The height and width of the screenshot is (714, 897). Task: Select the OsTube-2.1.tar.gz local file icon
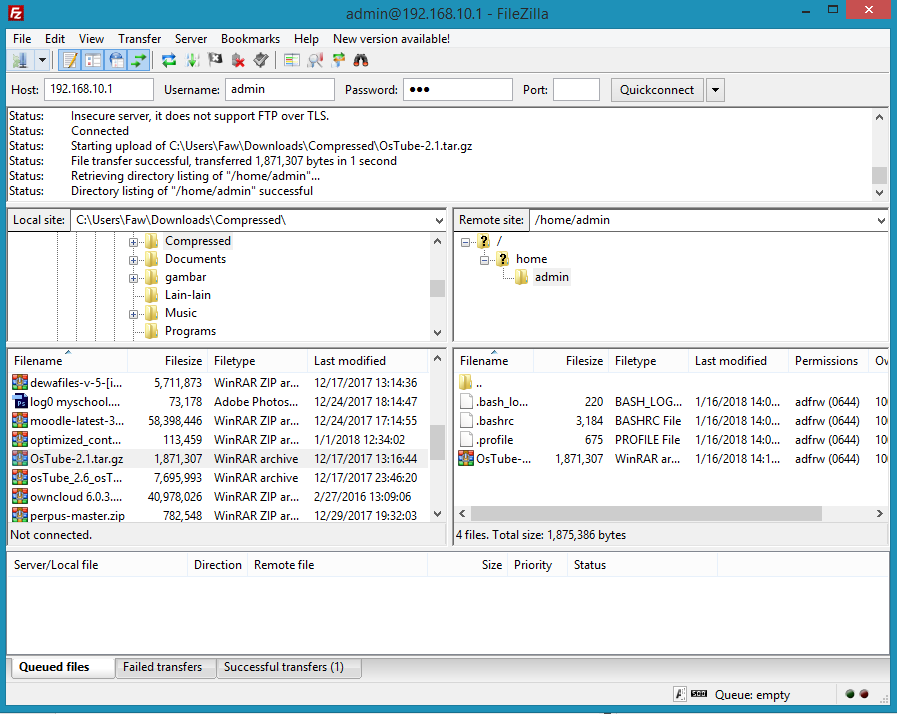tap(20, 459)
